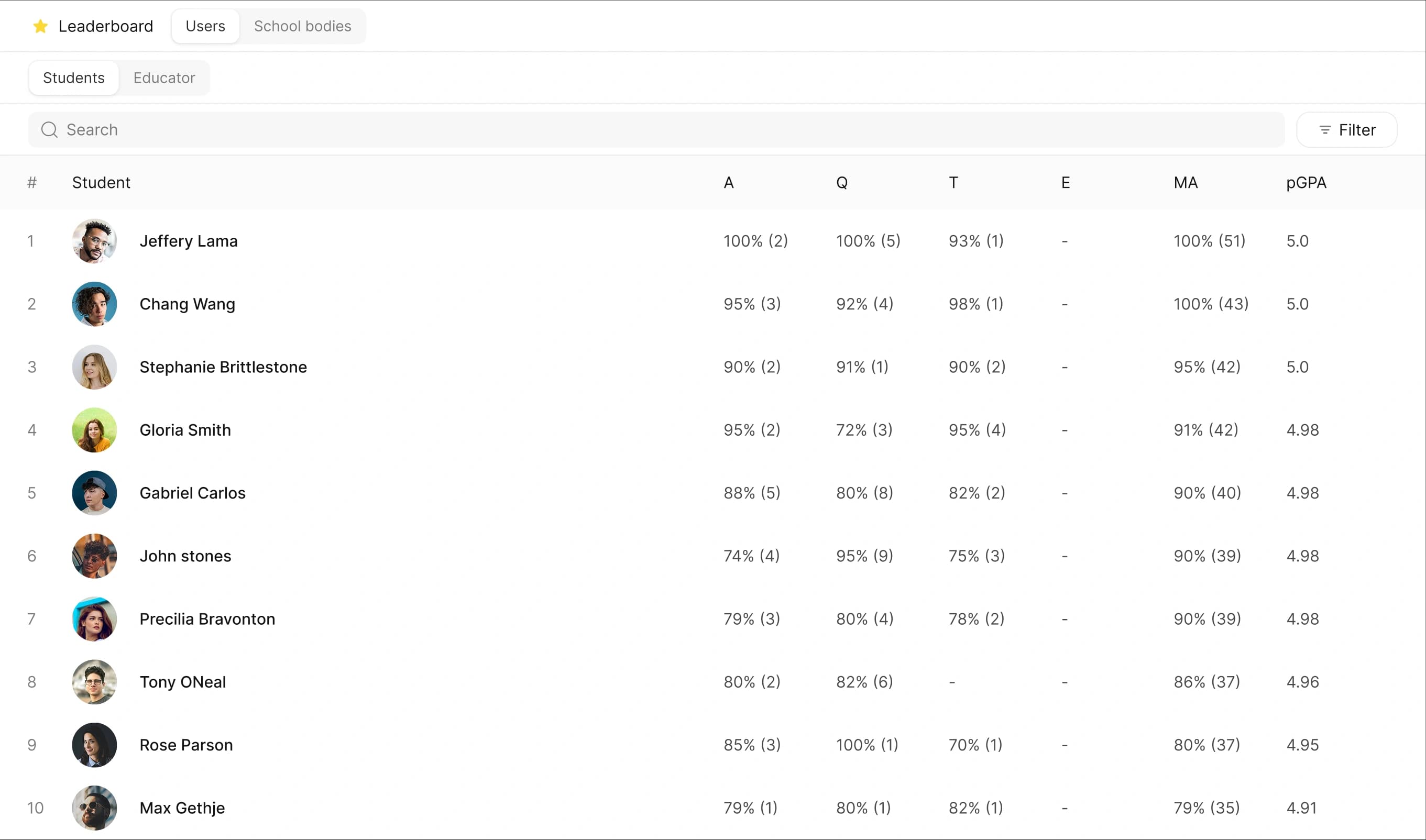Open Max Gethje's profile avatar
1426x840 pixels.
pos(94,808)
